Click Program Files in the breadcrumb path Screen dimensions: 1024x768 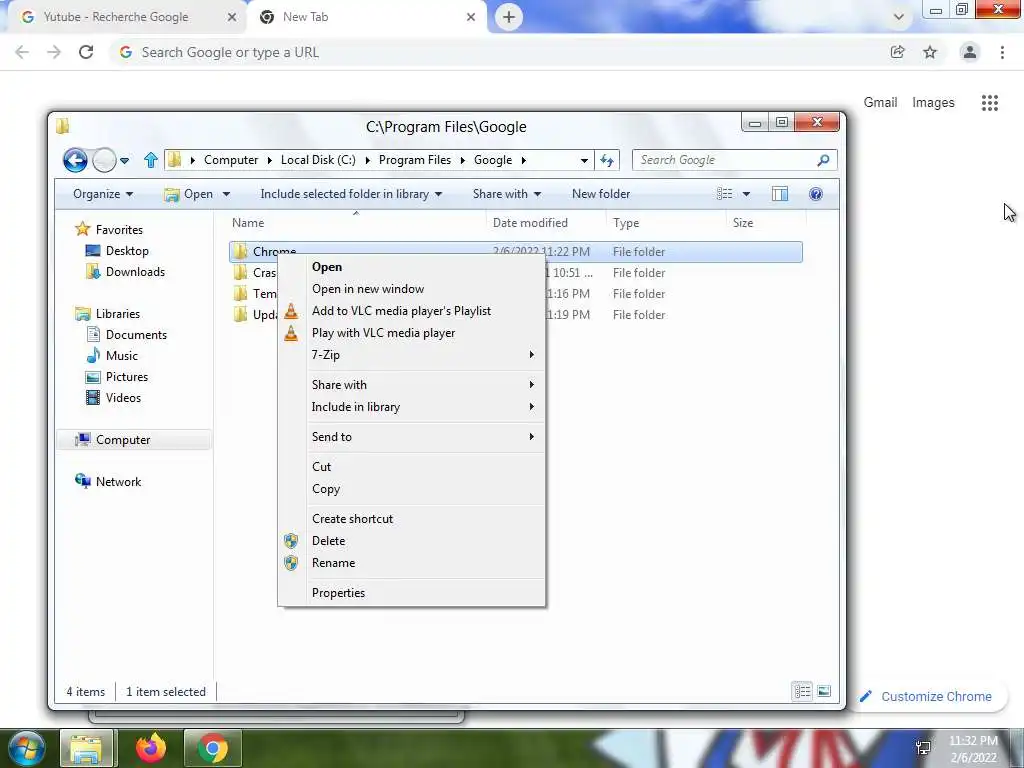(415, 160)
